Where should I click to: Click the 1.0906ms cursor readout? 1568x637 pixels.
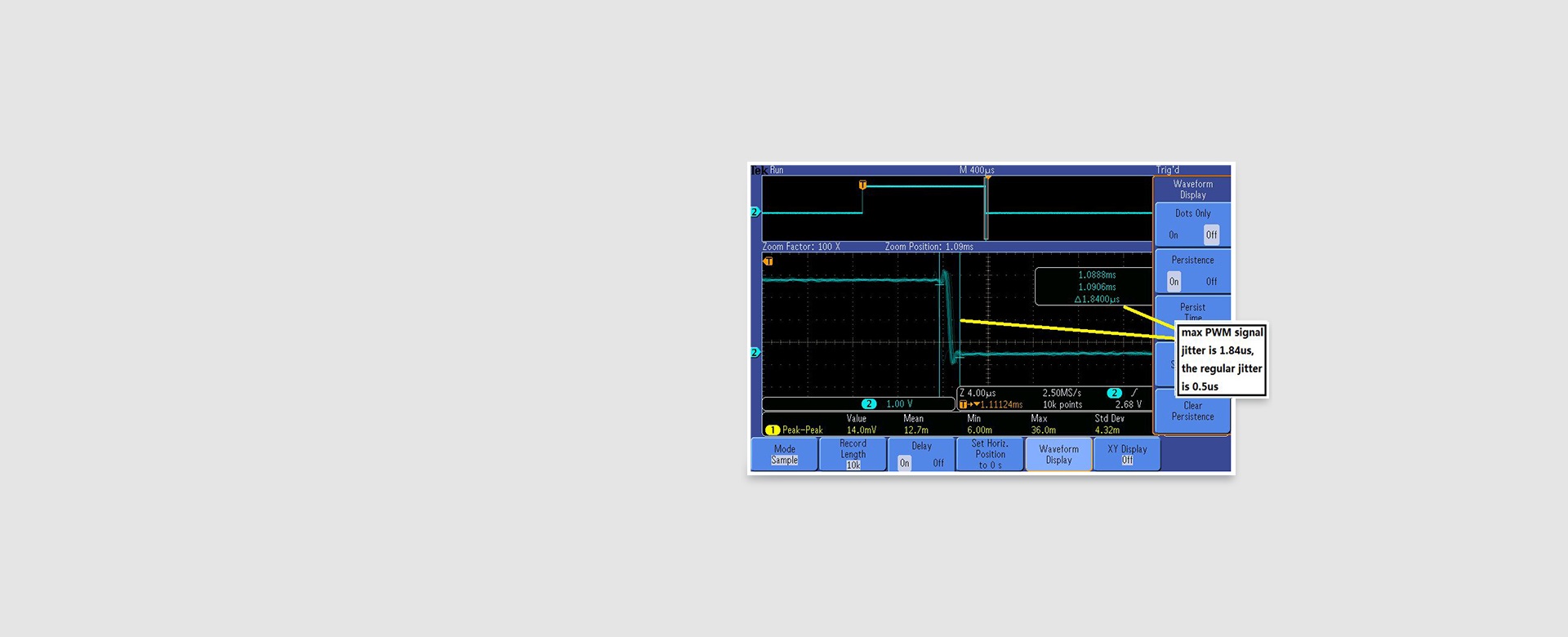tap(1097, 287)
